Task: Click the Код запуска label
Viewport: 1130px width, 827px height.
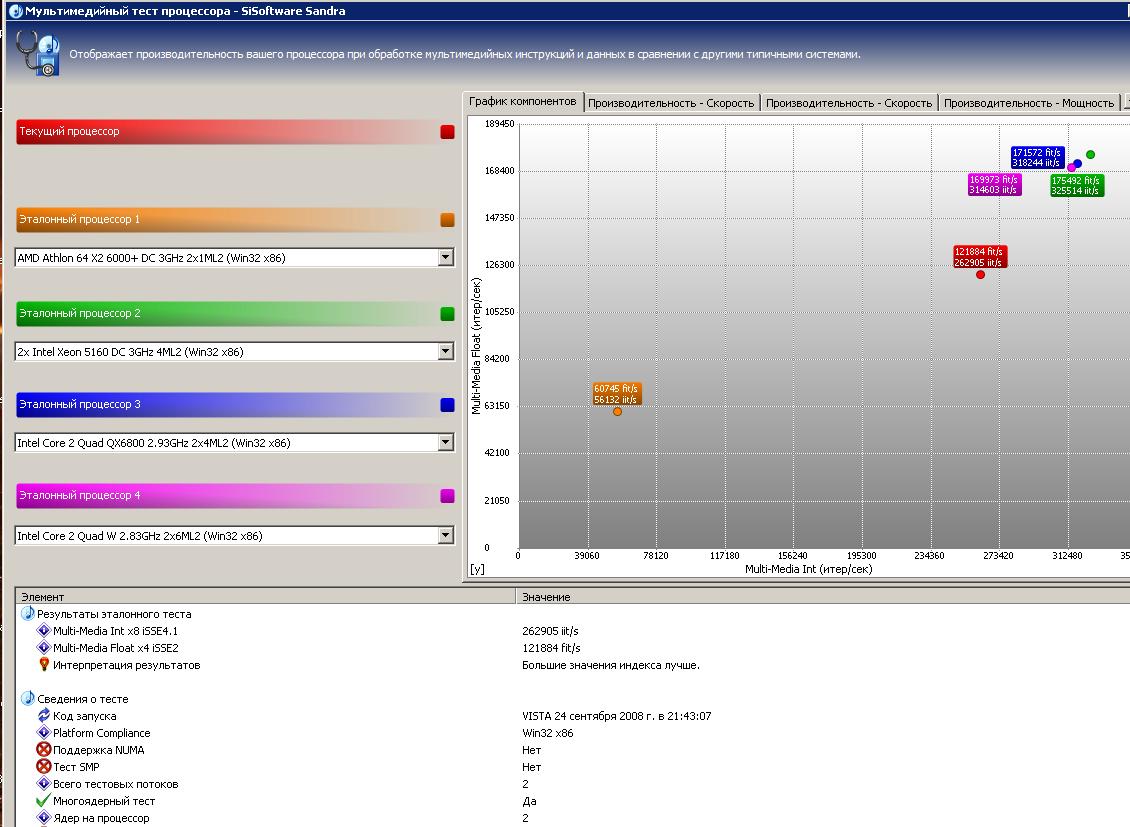Action: point(84,716)
